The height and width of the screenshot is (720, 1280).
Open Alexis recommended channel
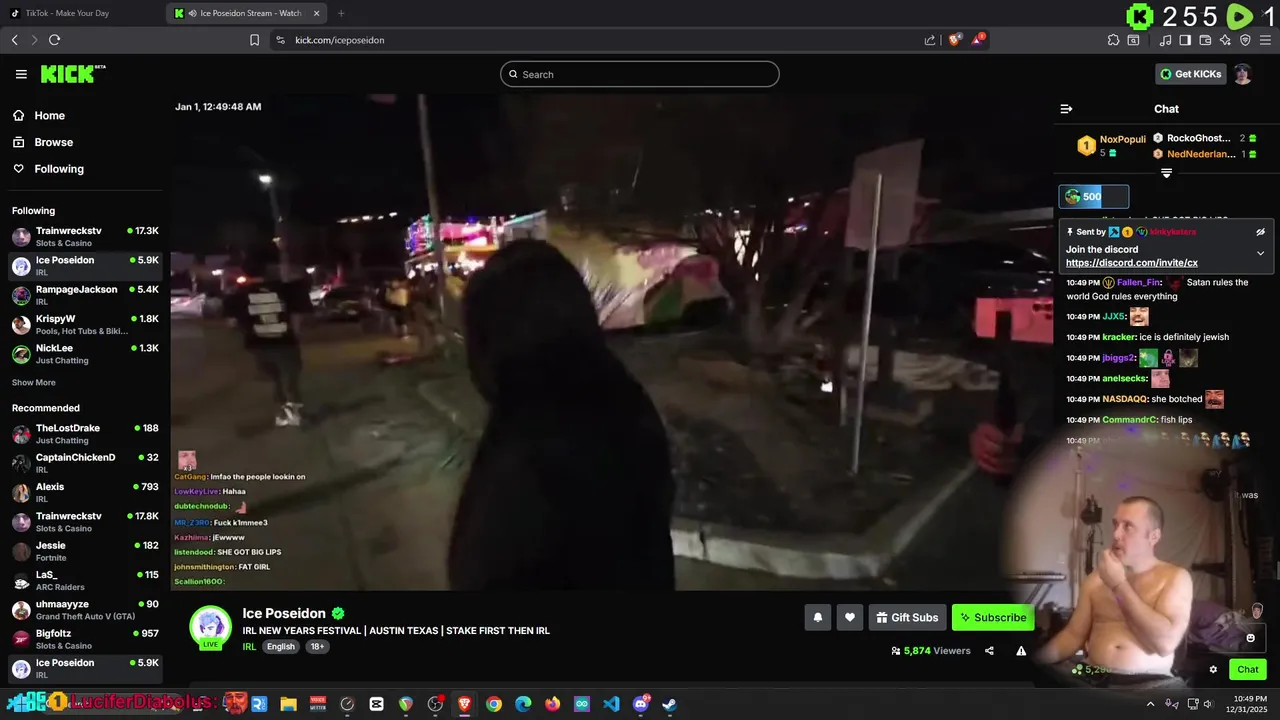click(x=85, y=492)
